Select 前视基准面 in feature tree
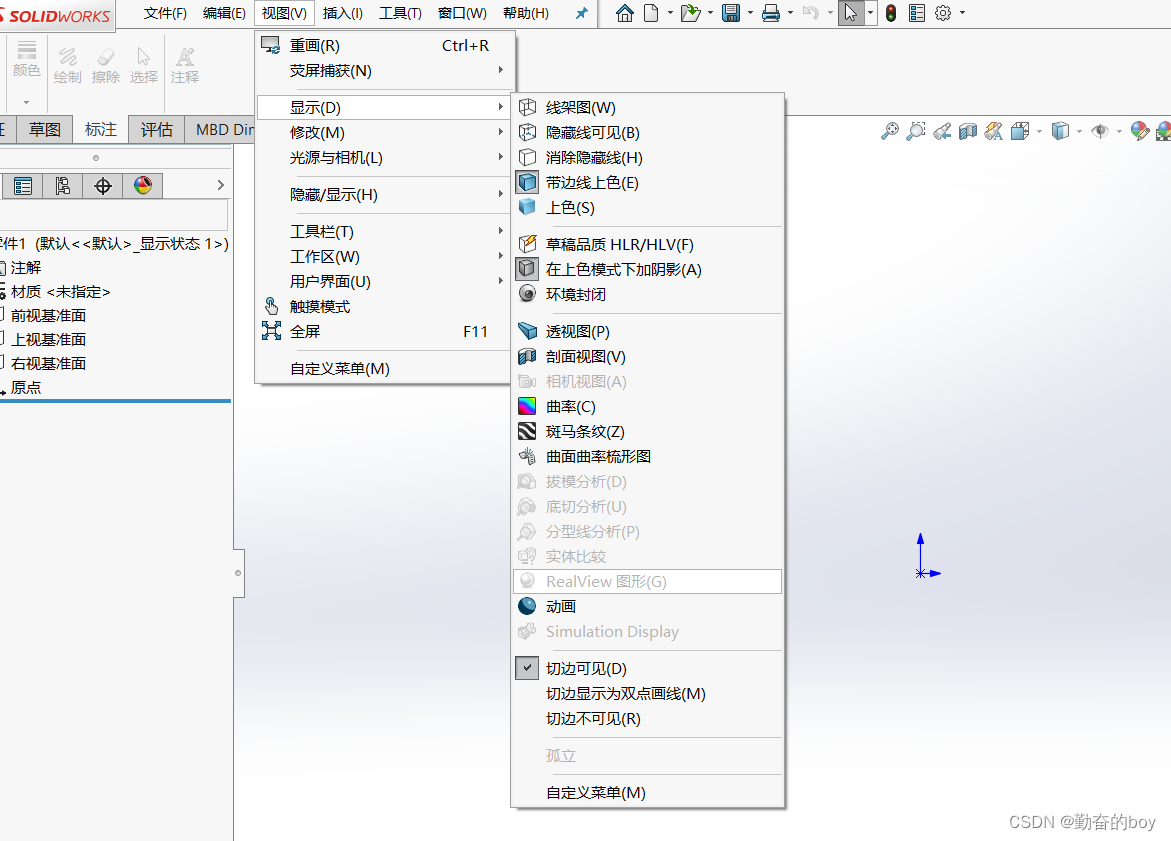The width and height of the screenshot is (1171, 841). 49,316
